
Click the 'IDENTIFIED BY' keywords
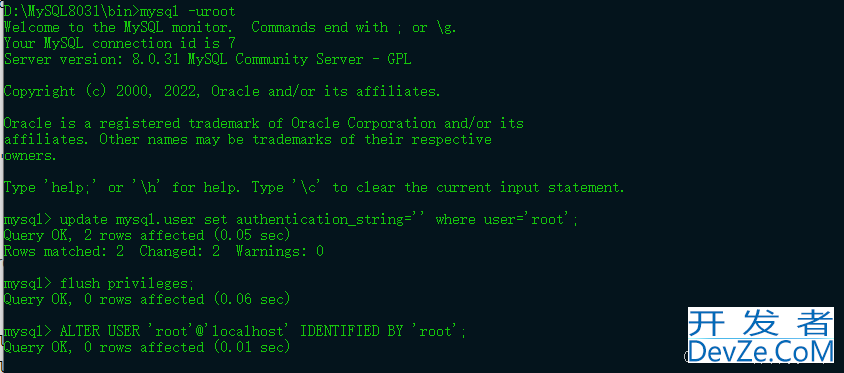(351, 331)
